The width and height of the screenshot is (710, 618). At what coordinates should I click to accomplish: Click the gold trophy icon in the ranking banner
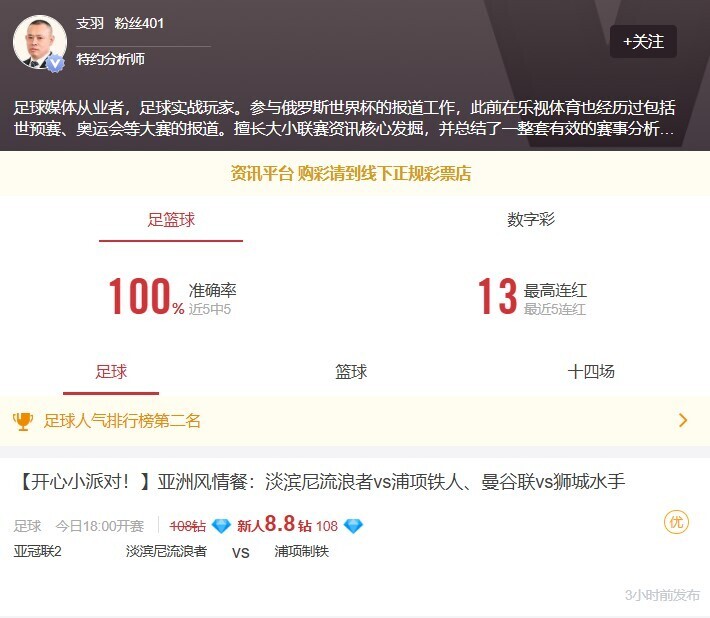click(23, 421)
